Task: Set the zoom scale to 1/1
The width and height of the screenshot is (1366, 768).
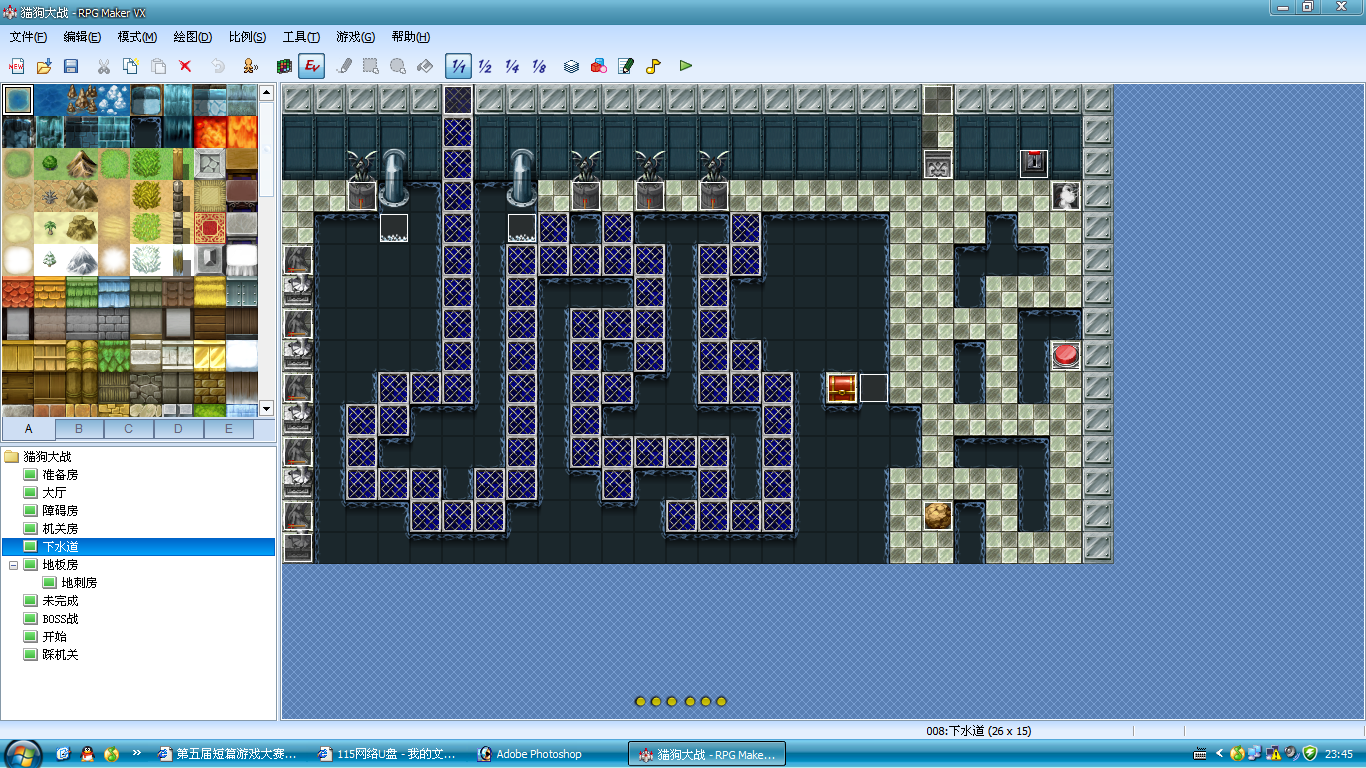Action: pos(458,66)
